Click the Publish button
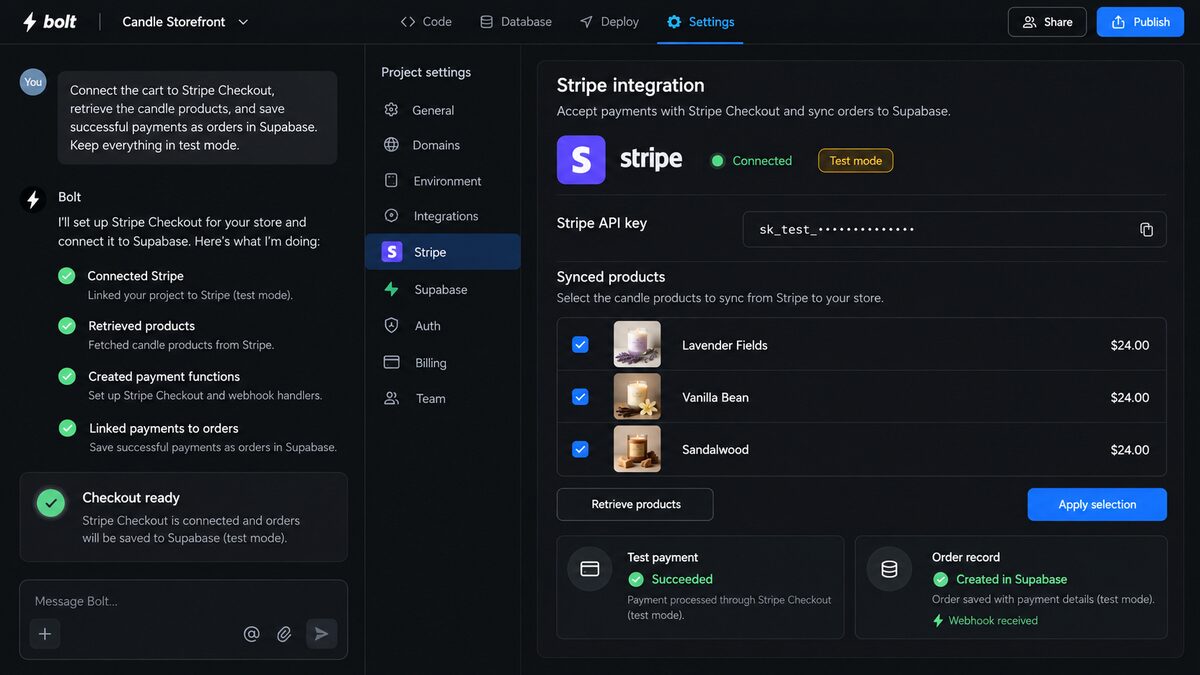1200x675 pixels. [x=1140, y=22]
